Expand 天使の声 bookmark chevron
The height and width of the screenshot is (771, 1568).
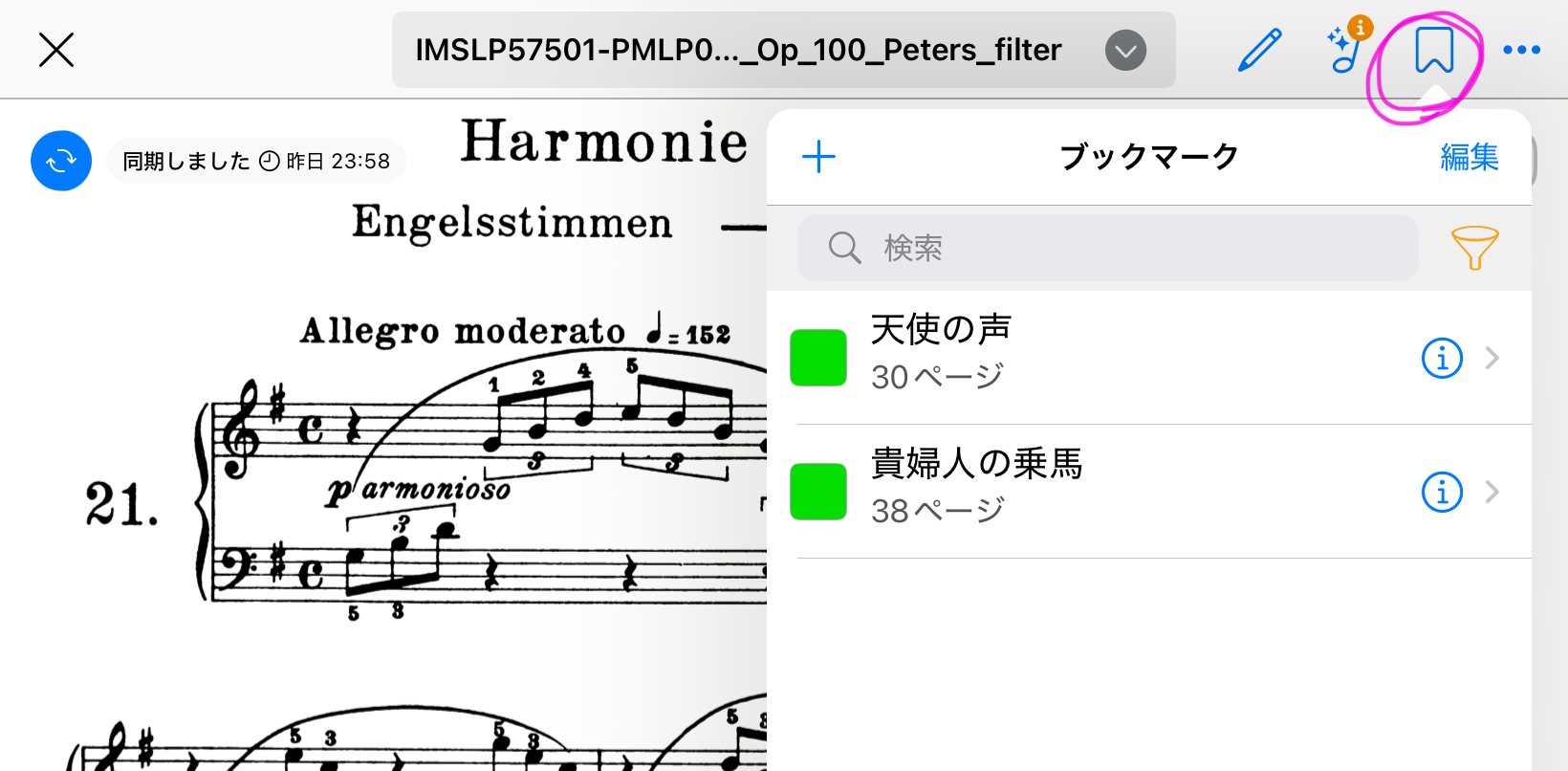(1492, 359)
